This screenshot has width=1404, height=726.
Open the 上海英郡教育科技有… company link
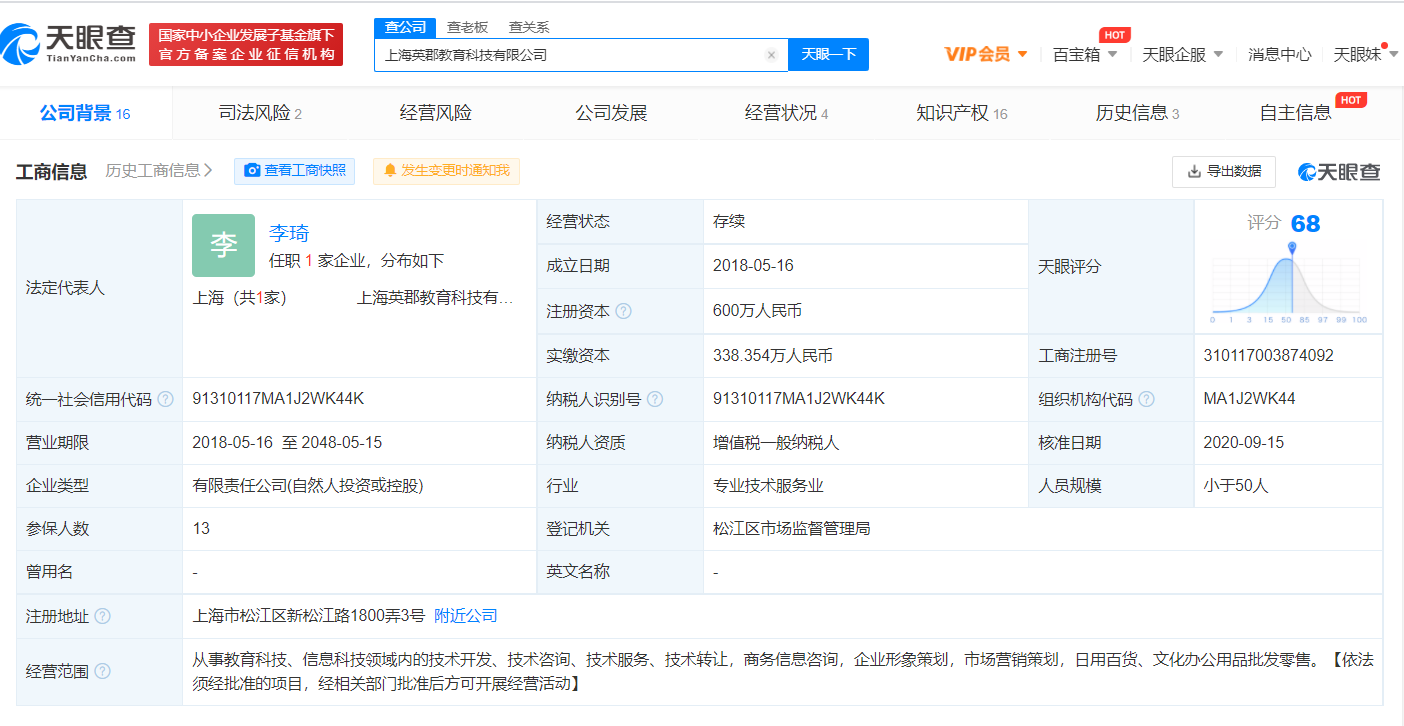(435, 298)
